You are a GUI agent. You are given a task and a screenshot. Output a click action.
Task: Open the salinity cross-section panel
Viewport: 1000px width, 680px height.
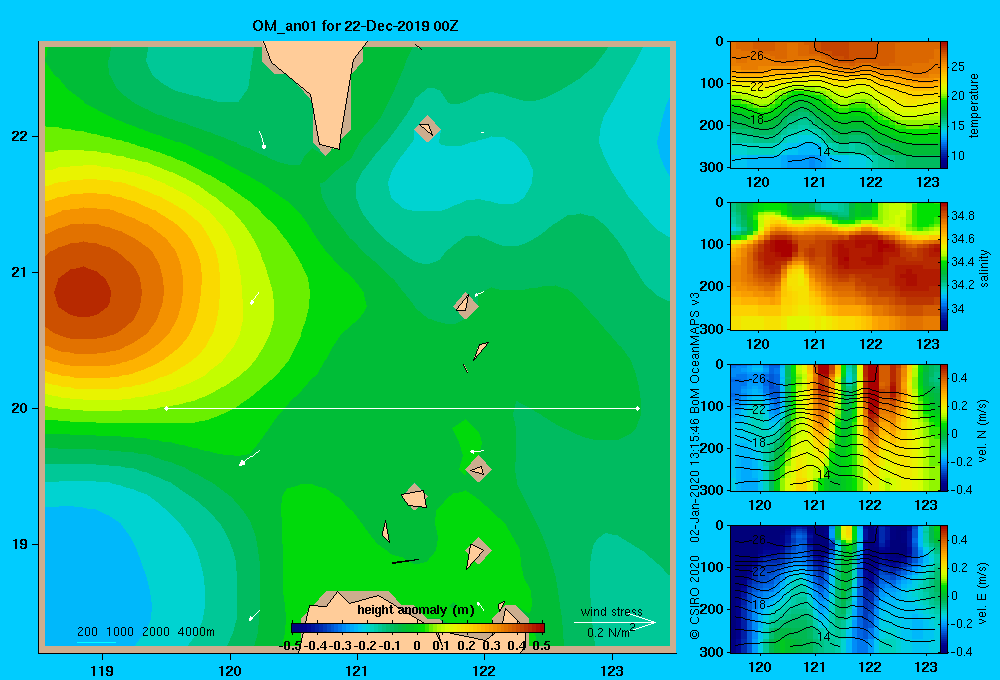[835, 267]
